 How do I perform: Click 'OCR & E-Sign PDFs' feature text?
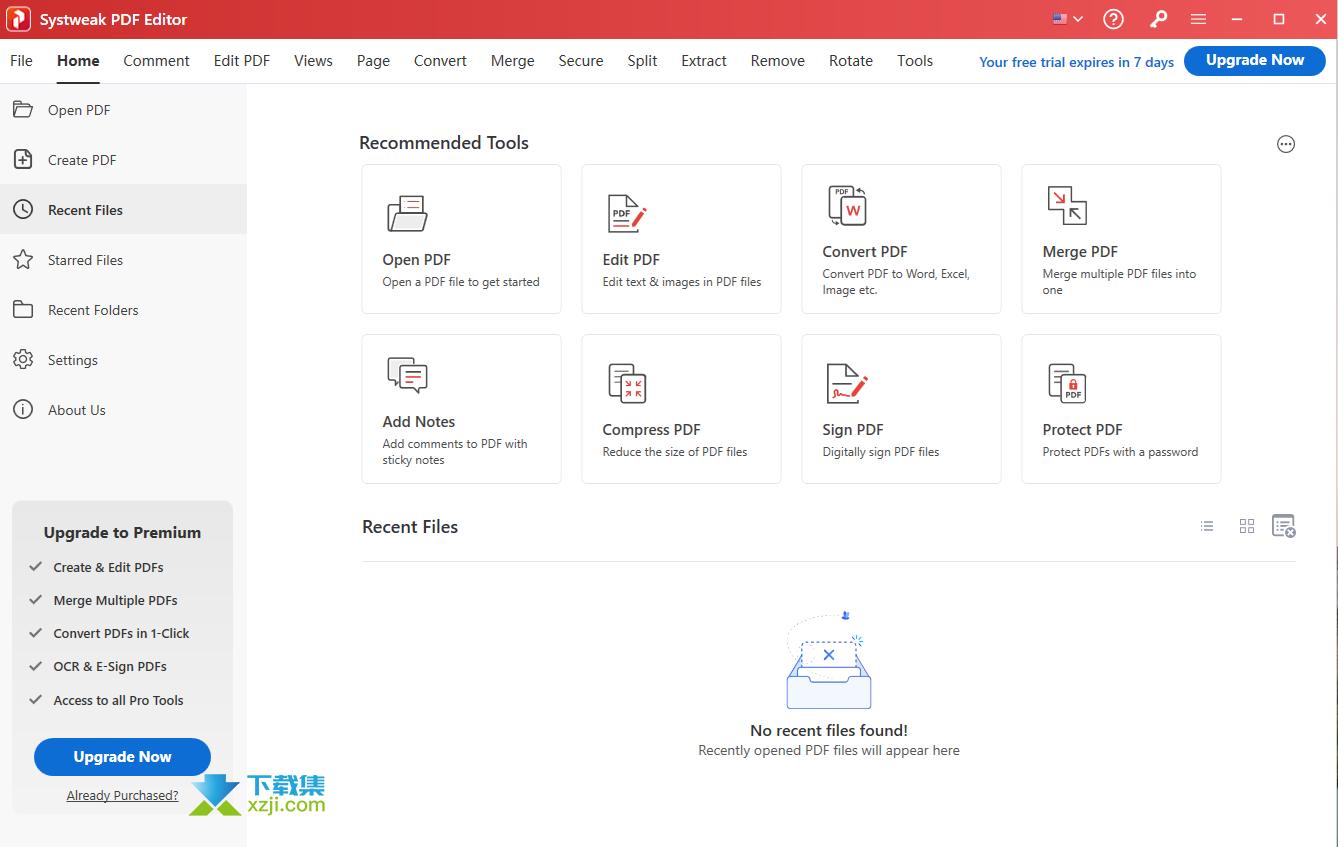point(110,666)
